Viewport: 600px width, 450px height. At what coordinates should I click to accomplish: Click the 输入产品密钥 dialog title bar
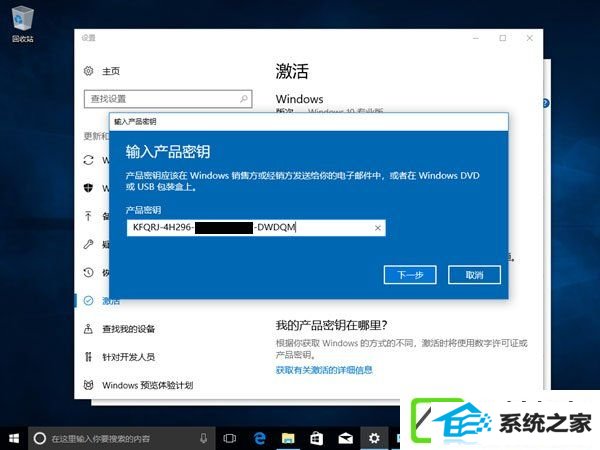click(309, 122)
